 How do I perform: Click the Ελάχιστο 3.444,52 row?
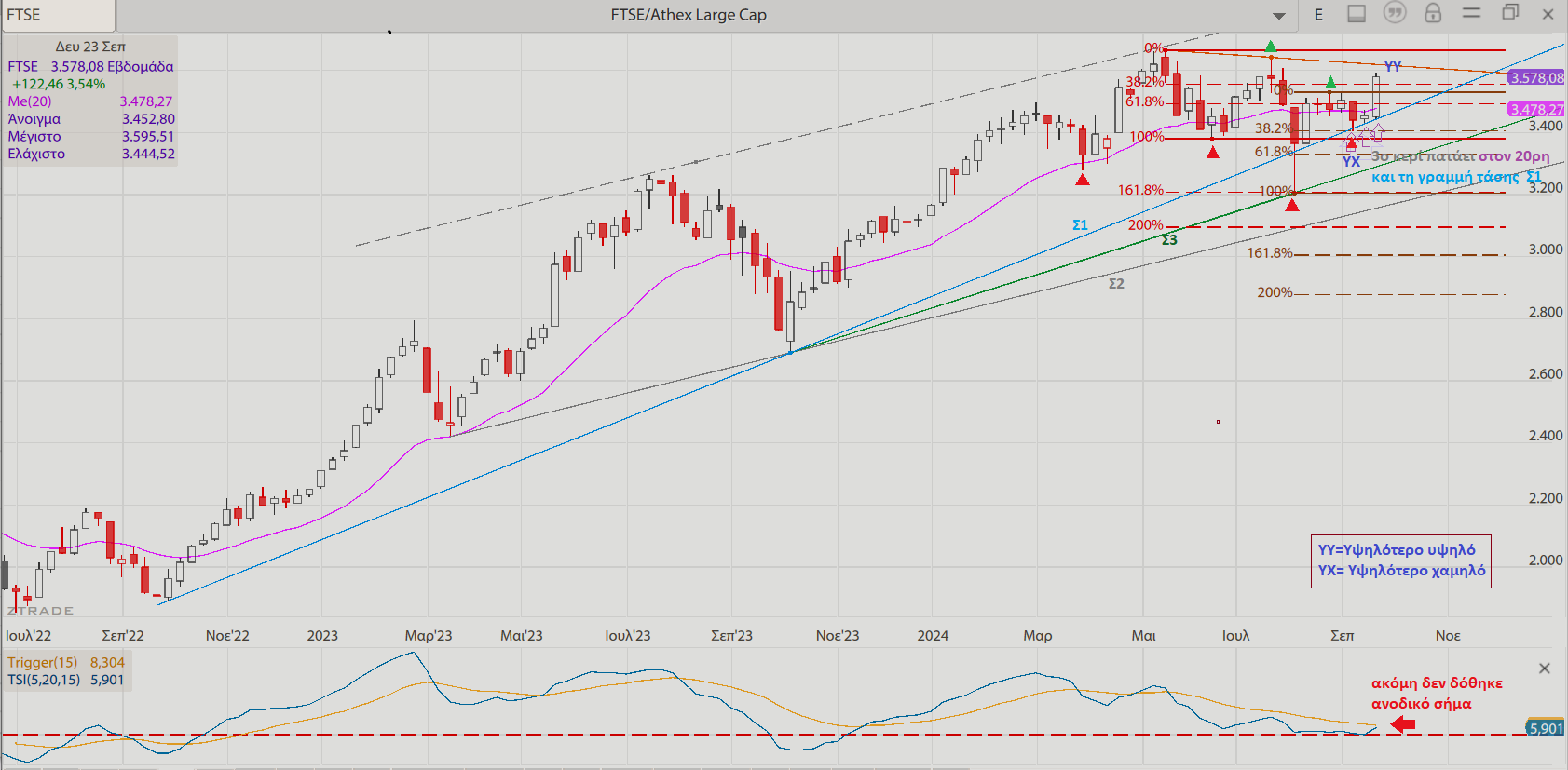(91, 155)
